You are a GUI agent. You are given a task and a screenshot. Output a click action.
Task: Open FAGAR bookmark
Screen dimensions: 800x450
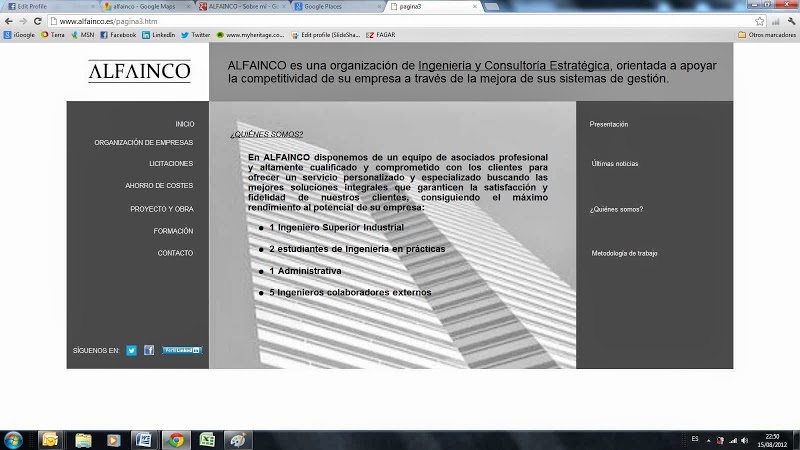pyautogui.click(x=381, y=35)
